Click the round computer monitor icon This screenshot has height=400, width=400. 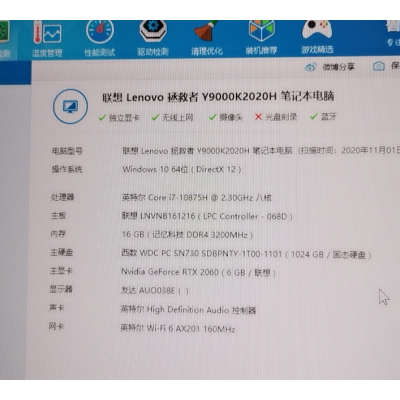[70, 107]
